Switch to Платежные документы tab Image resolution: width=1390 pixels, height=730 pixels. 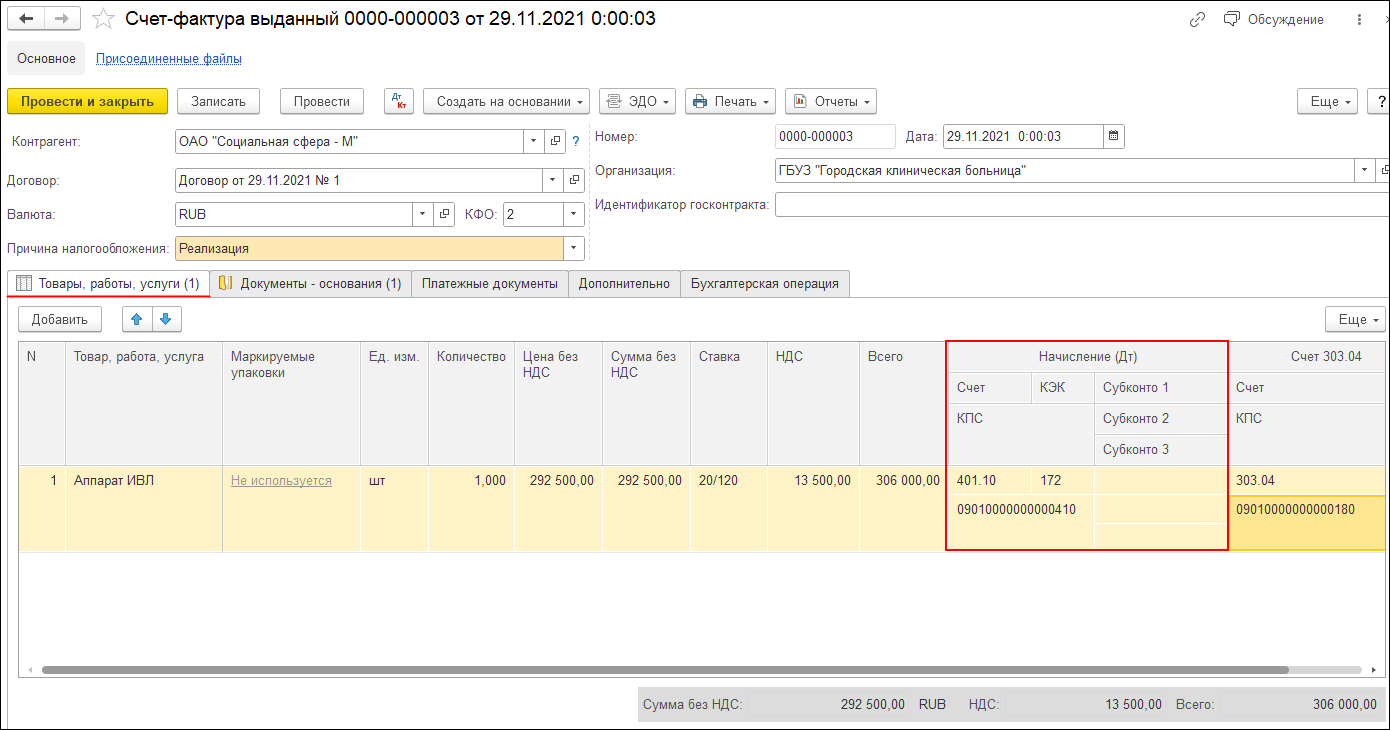(490, 284)
